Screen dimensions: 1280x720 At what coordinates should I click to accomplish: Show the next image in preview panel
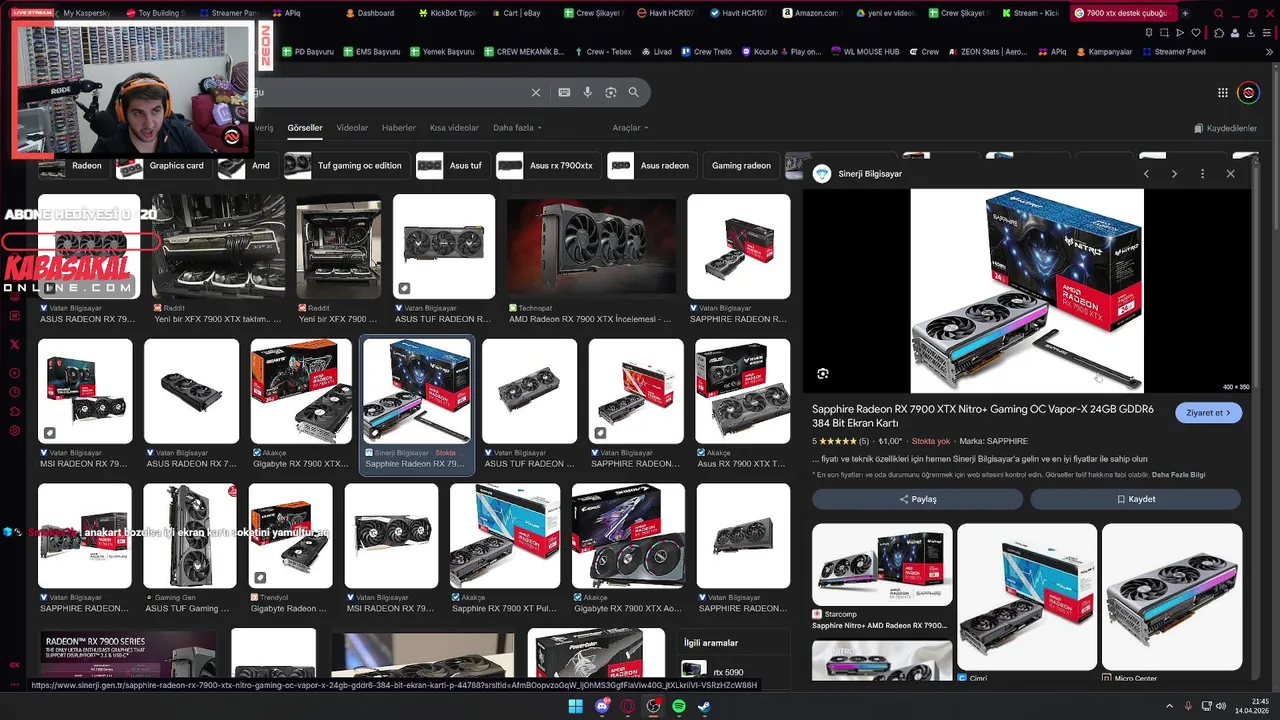(1174, 174)
